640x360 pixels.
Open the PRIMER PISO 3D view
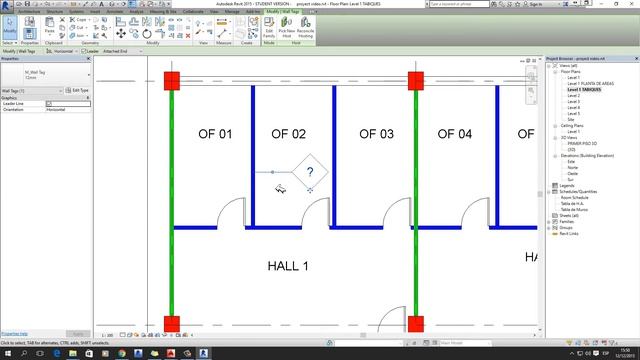tap(582, 144)
